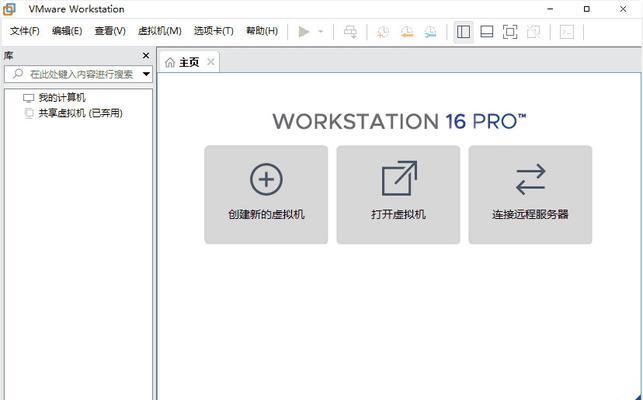The width and height of the screenshot is (643, 400).
Task: Switch to the 主页 tab
Action: point(189,62)
